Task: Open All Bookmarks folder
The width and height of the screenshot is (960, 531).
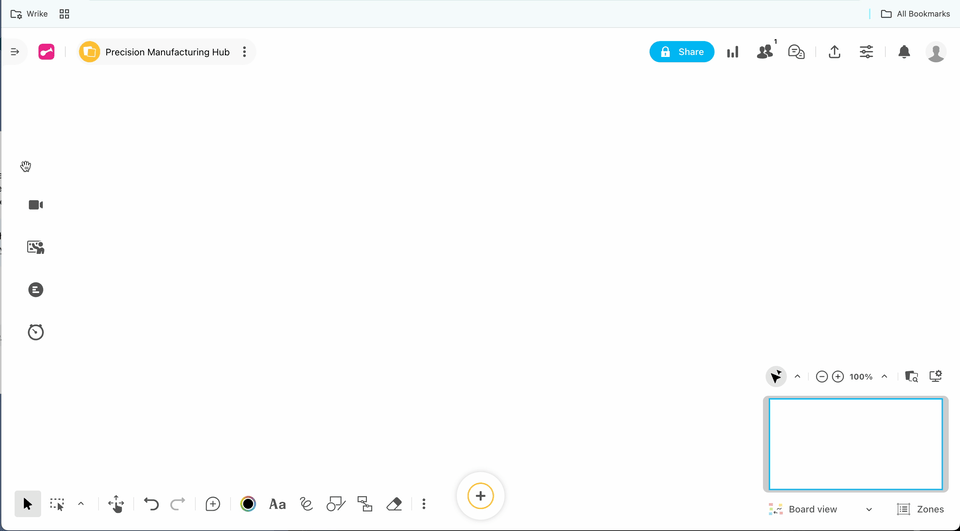Action: (x=915, y=14)
